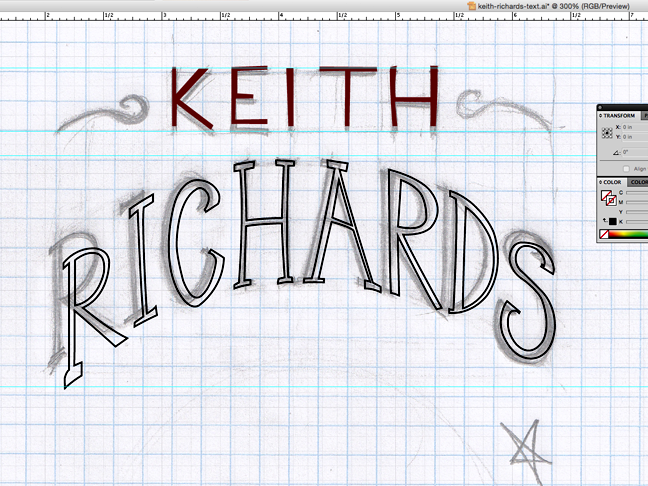Select the stroke swatch in Color panel
648x486 pixels.
coord(612,201)
